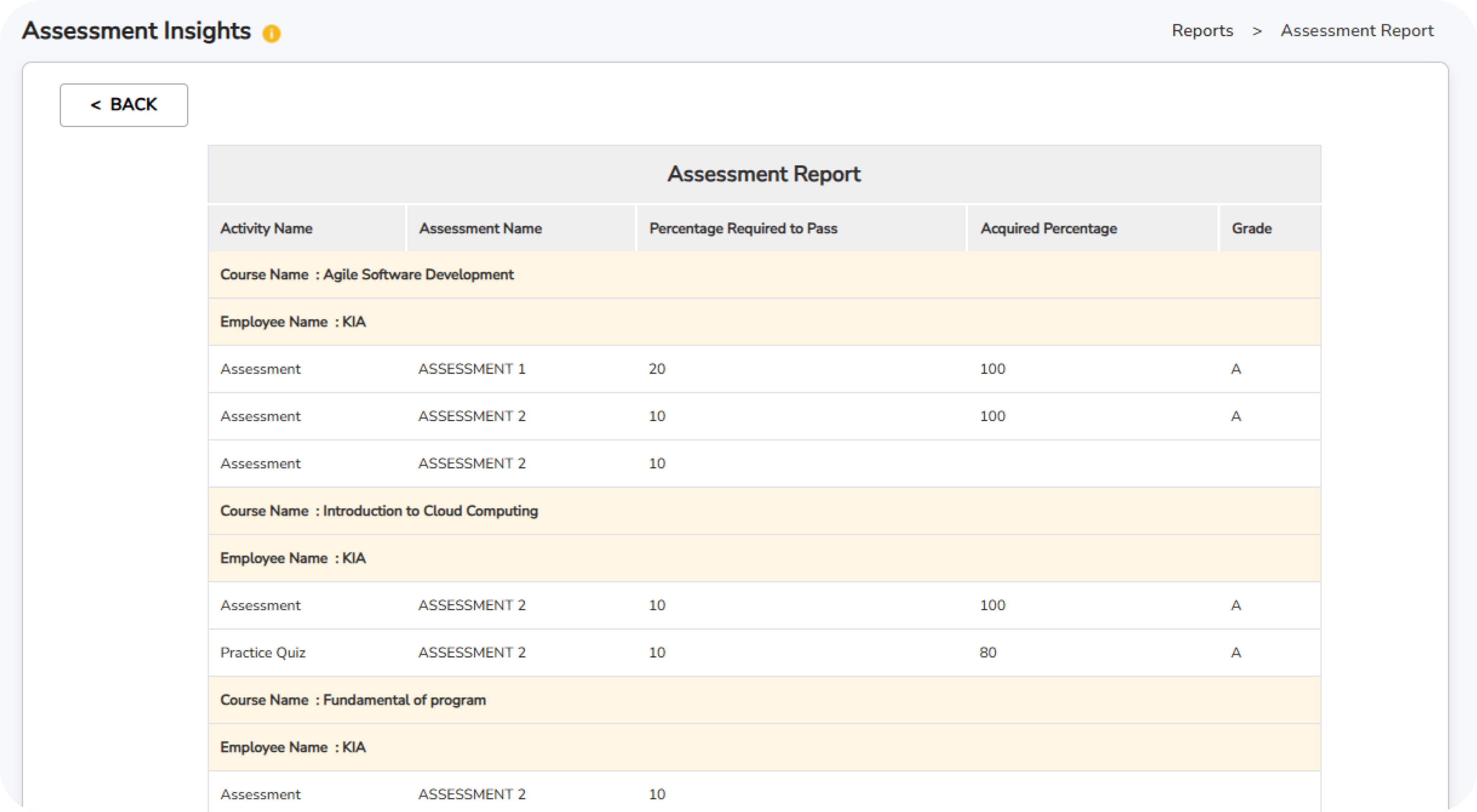Open the Reports breadcrumb link

click(x=1202, y=30)
